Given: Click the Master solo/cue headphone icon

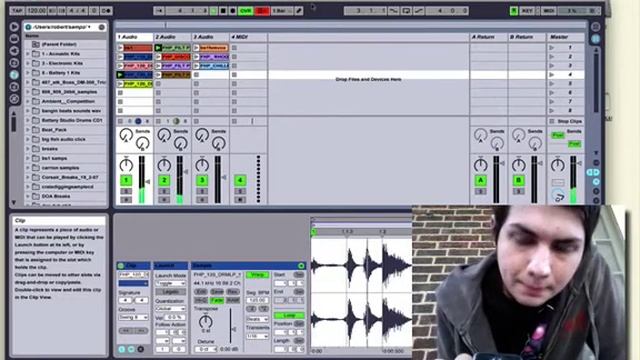Looking at the screenshot, I should pos(558,196).
